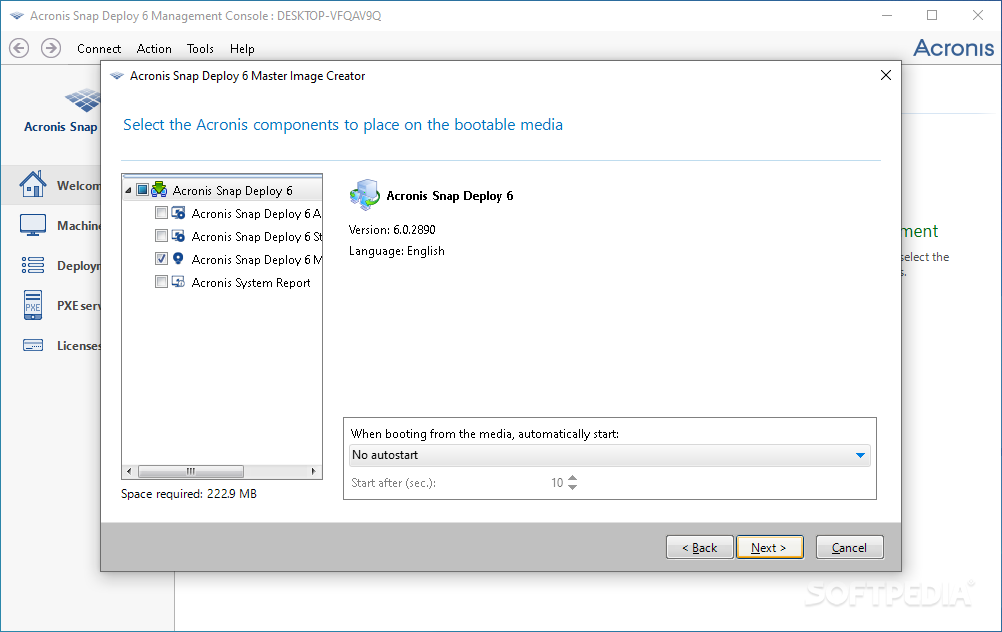Click the large Acronis Snap Deploy 6 details icon

(364, 195)
